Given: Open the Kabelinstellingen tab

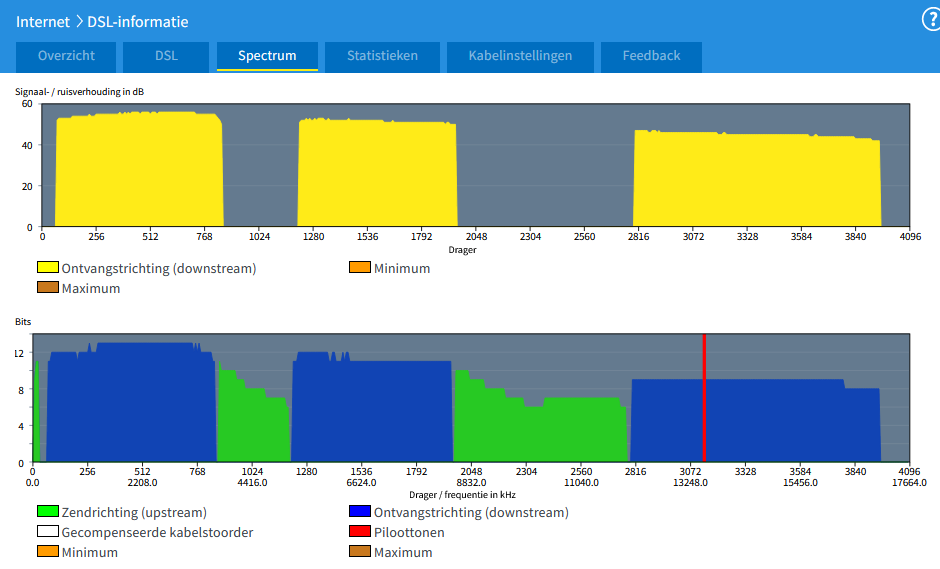Looking at the screenshot, I should [520, 56].
